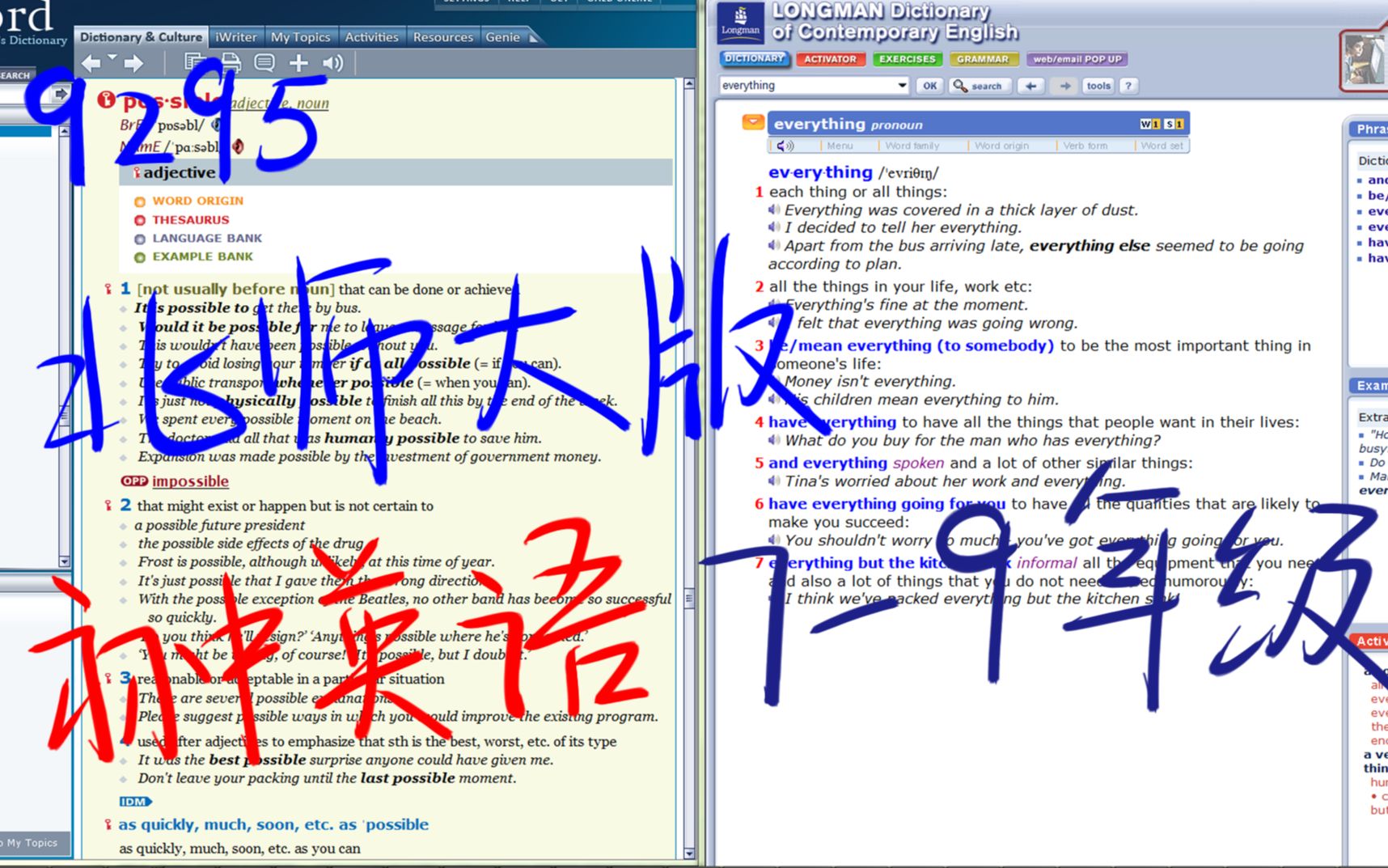Viewport: 1388px width, 868px height.
Task: Switch to the Dictionary & Culture tab
Action: coord(141,37)
